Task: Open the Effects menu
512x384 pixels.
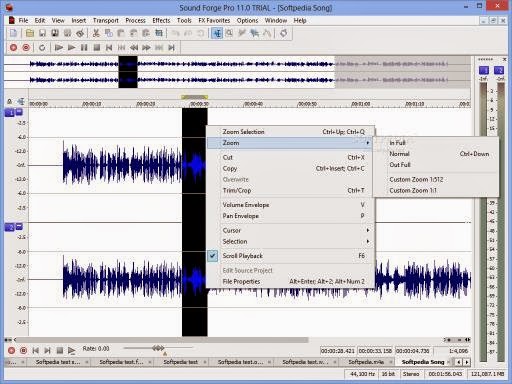Action: tap(161, 21)
